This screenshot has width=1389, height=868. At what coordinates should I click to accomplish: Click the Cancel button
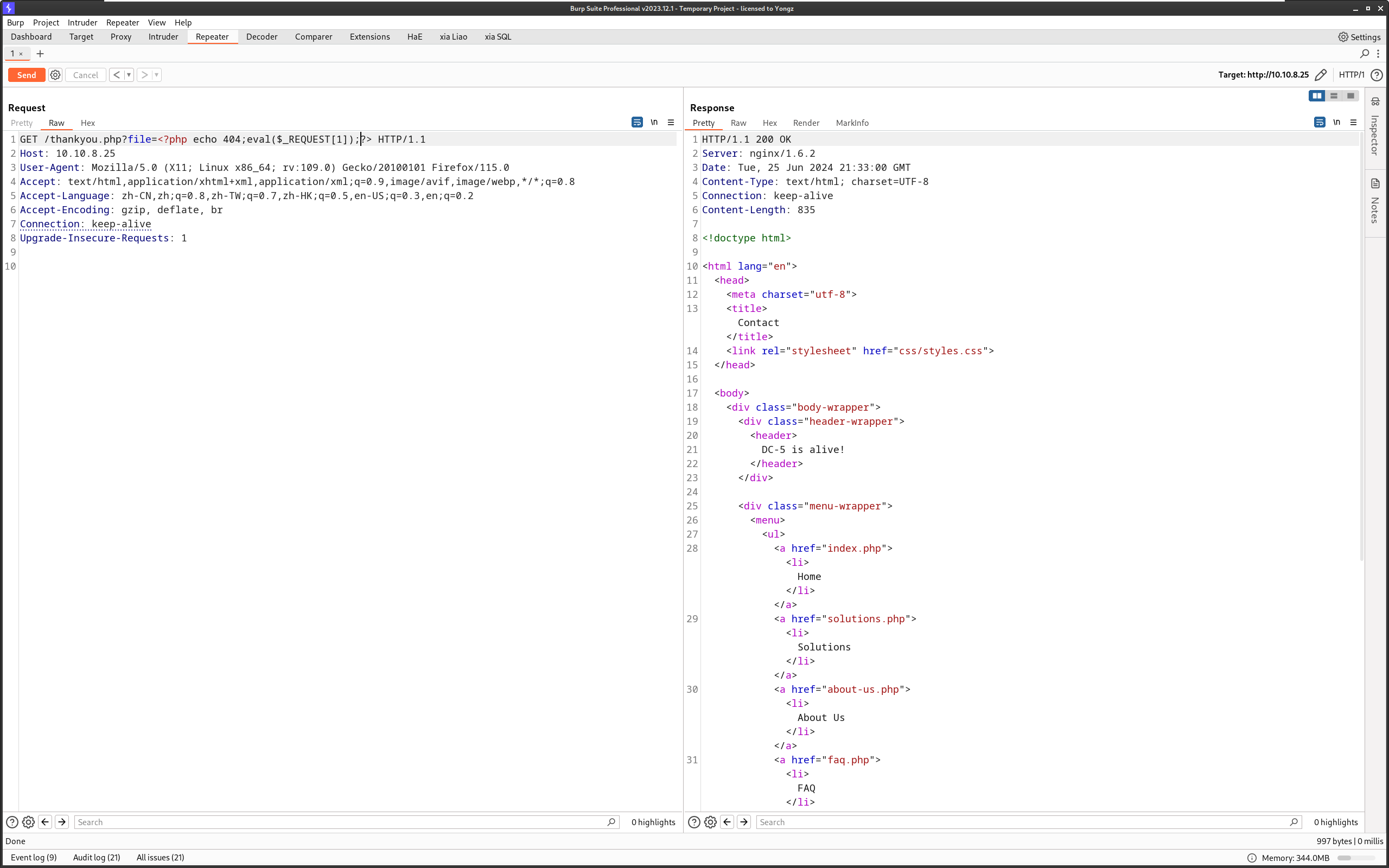(x=86, y=75)
